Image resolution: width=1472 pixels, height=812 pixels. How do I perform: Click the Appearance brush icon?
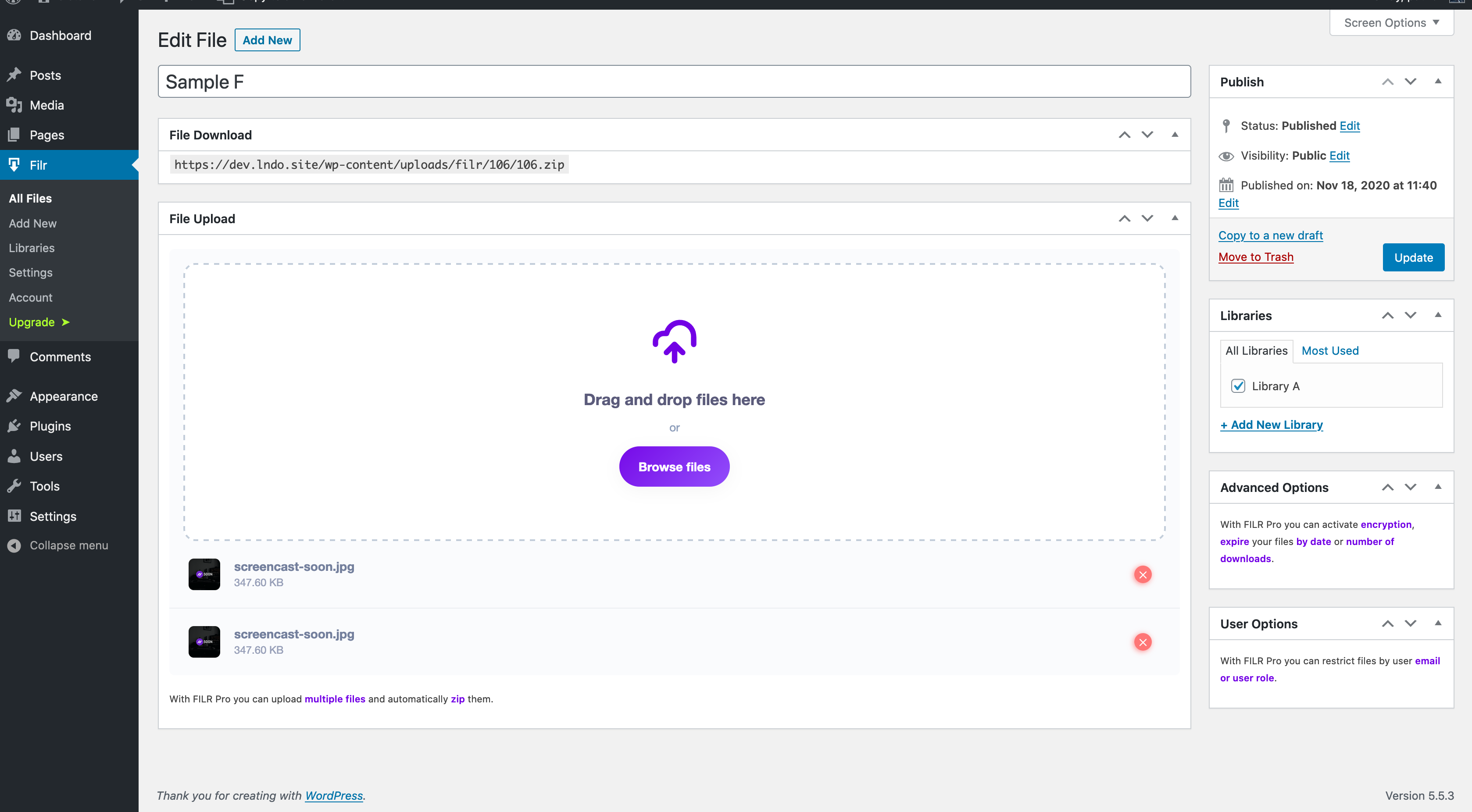[14, 396]
